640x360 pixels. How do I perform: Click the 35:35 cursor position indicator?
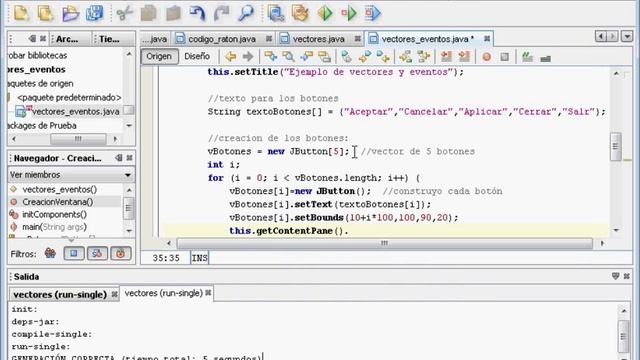click(x=166, y=258)
